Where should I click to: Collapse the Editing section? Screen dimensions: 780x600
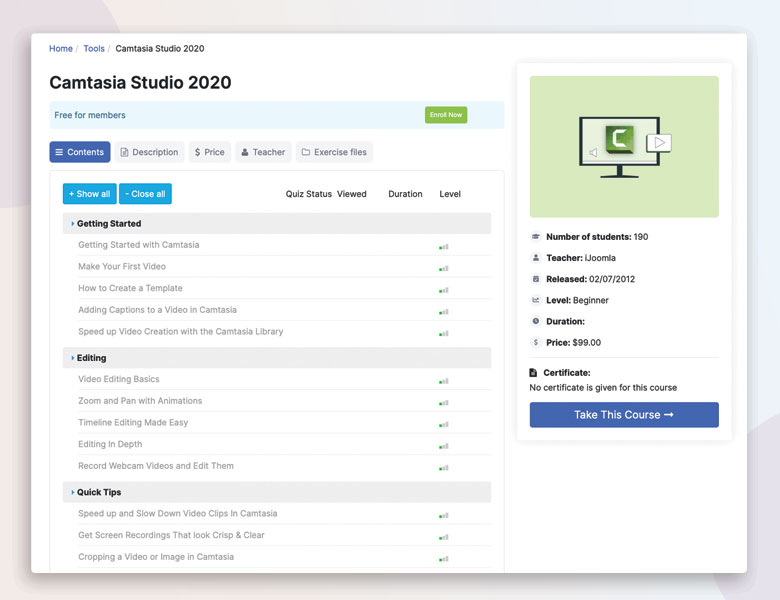click(x=277, y=358)
